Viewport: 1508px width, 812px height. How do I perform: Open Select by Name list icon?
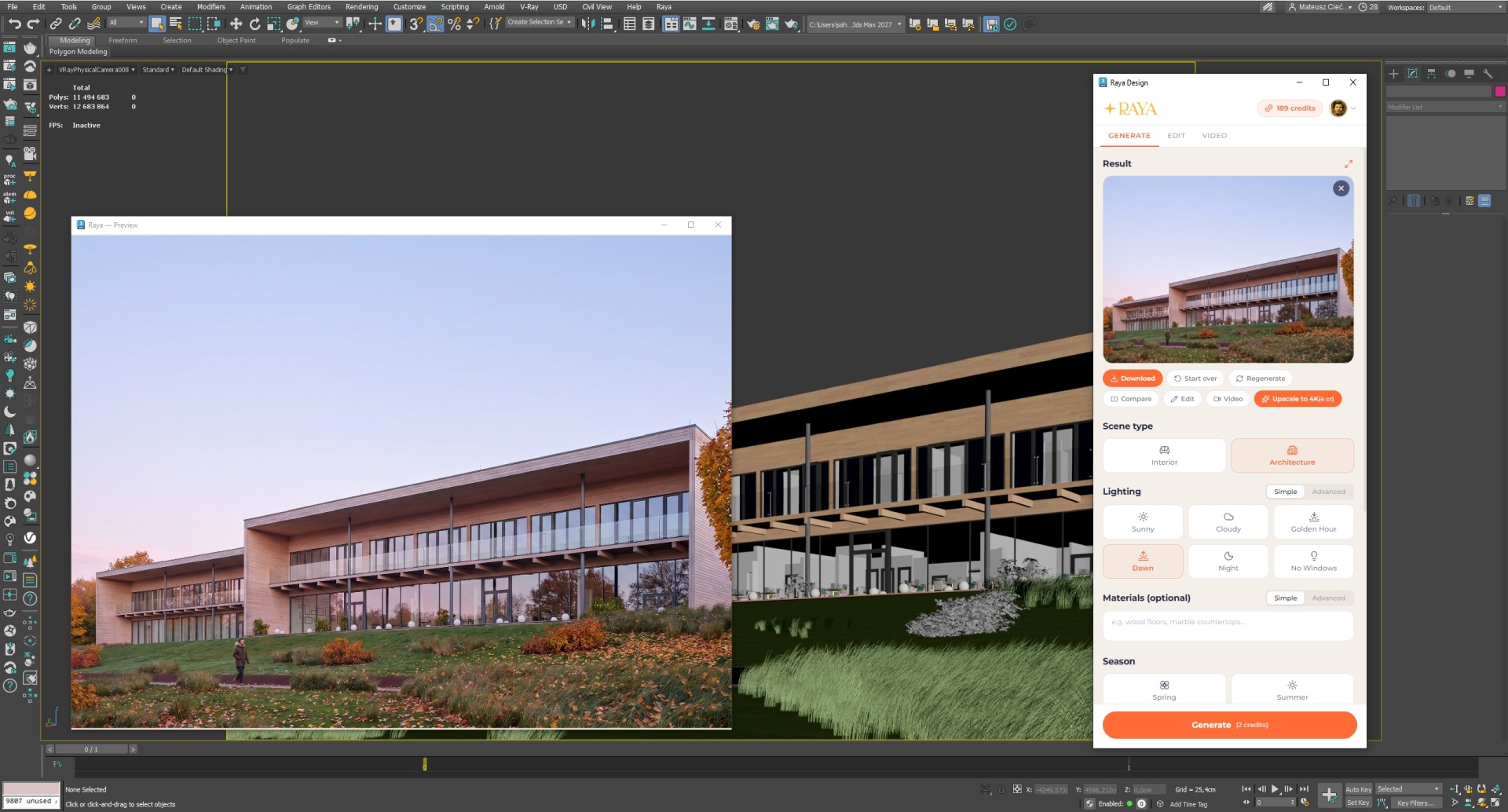176,24
